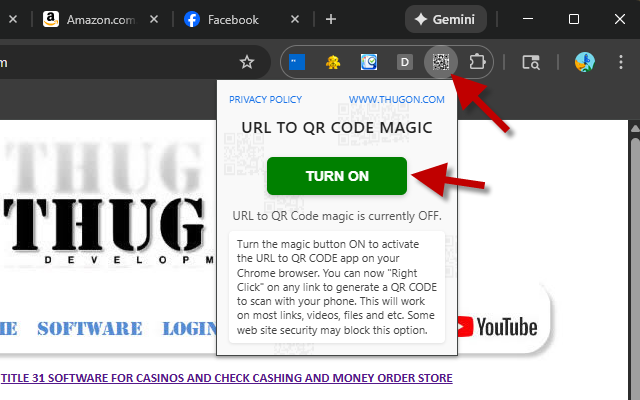Open the LOGIN navigation link
Screen dimensions: 640x400
point(189,329)
